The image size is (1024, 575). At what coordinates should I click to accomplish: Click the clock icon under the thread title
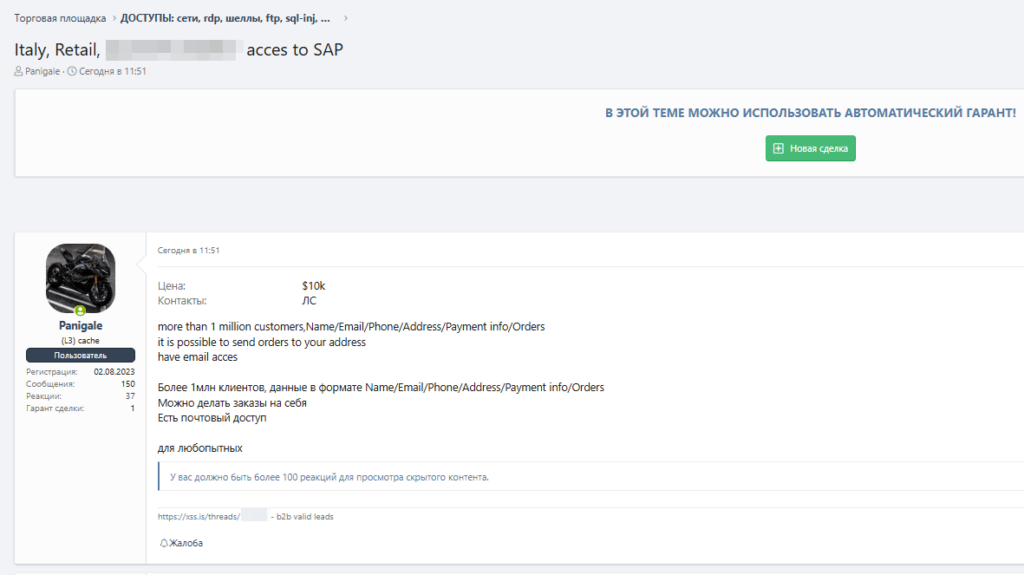click(71, 71)
